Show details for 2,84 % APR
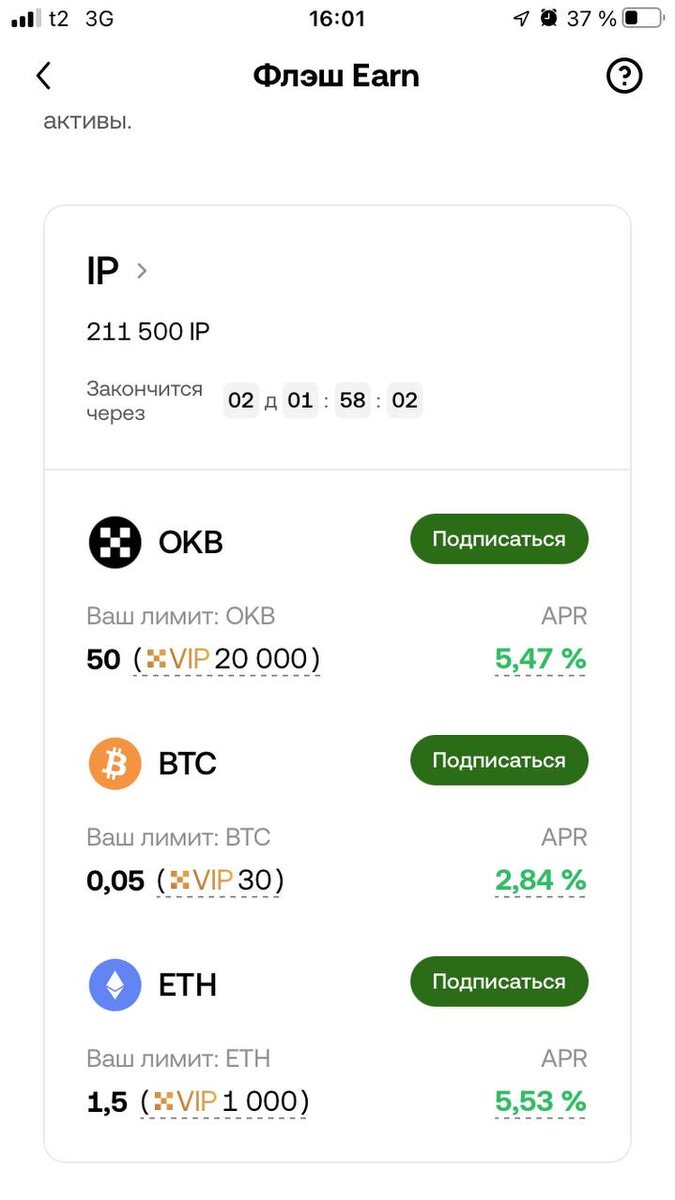Image resolution: width=675 pixels, height=1200 pixels. click(540, 880)
